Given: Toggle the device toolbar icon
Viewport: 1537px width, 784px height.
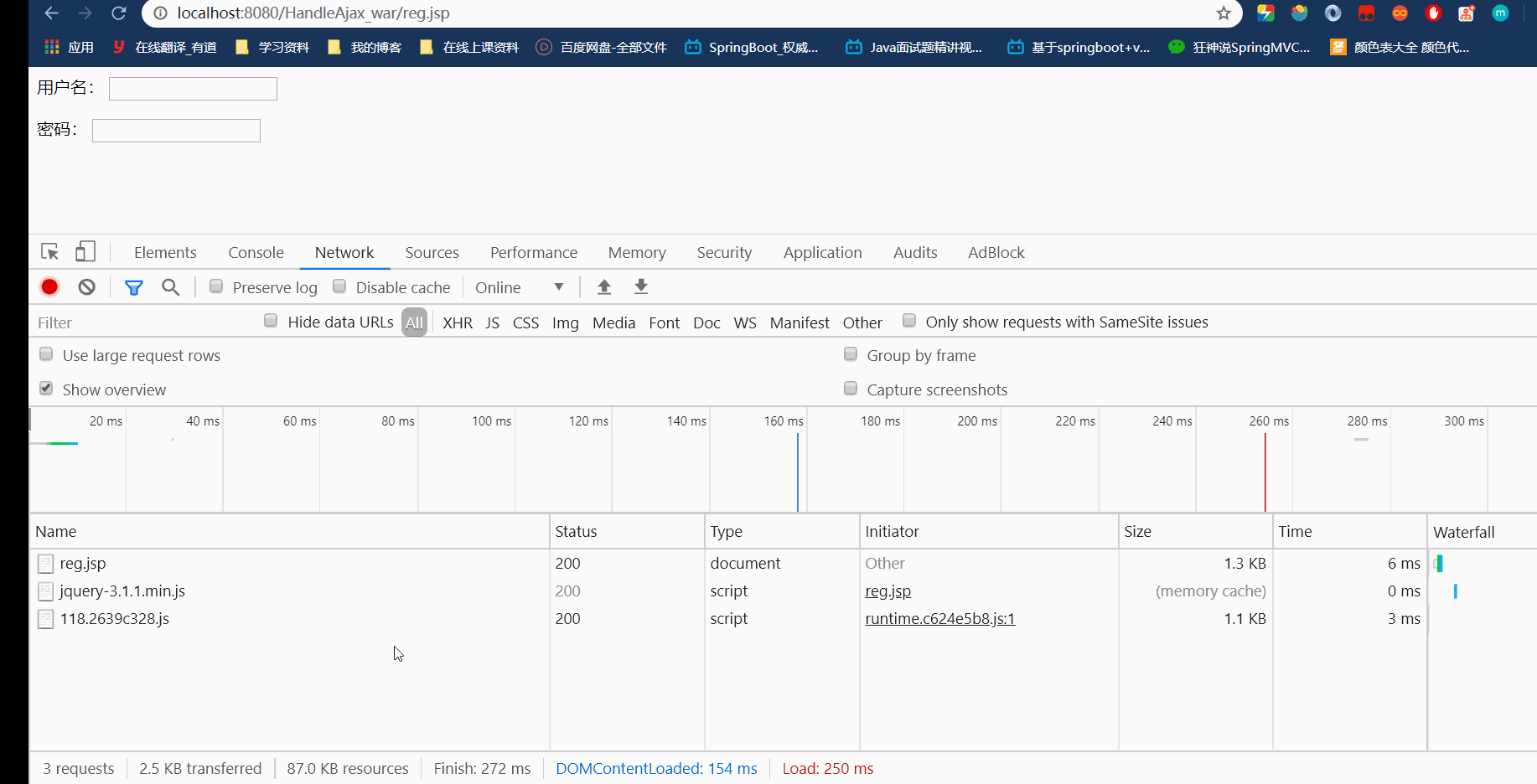Looking at the screenshot, I should pyautogui.click(x=85, y=252).
